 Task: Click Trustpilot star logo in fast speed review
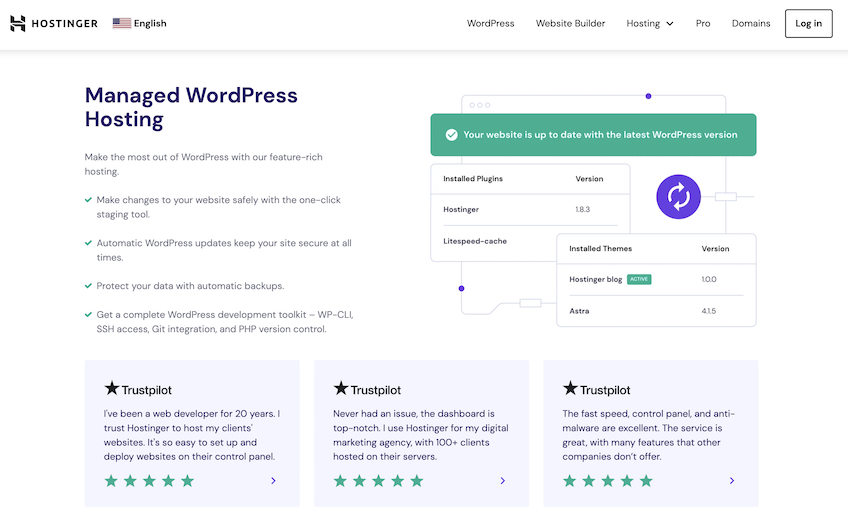[x=570, y=388]
